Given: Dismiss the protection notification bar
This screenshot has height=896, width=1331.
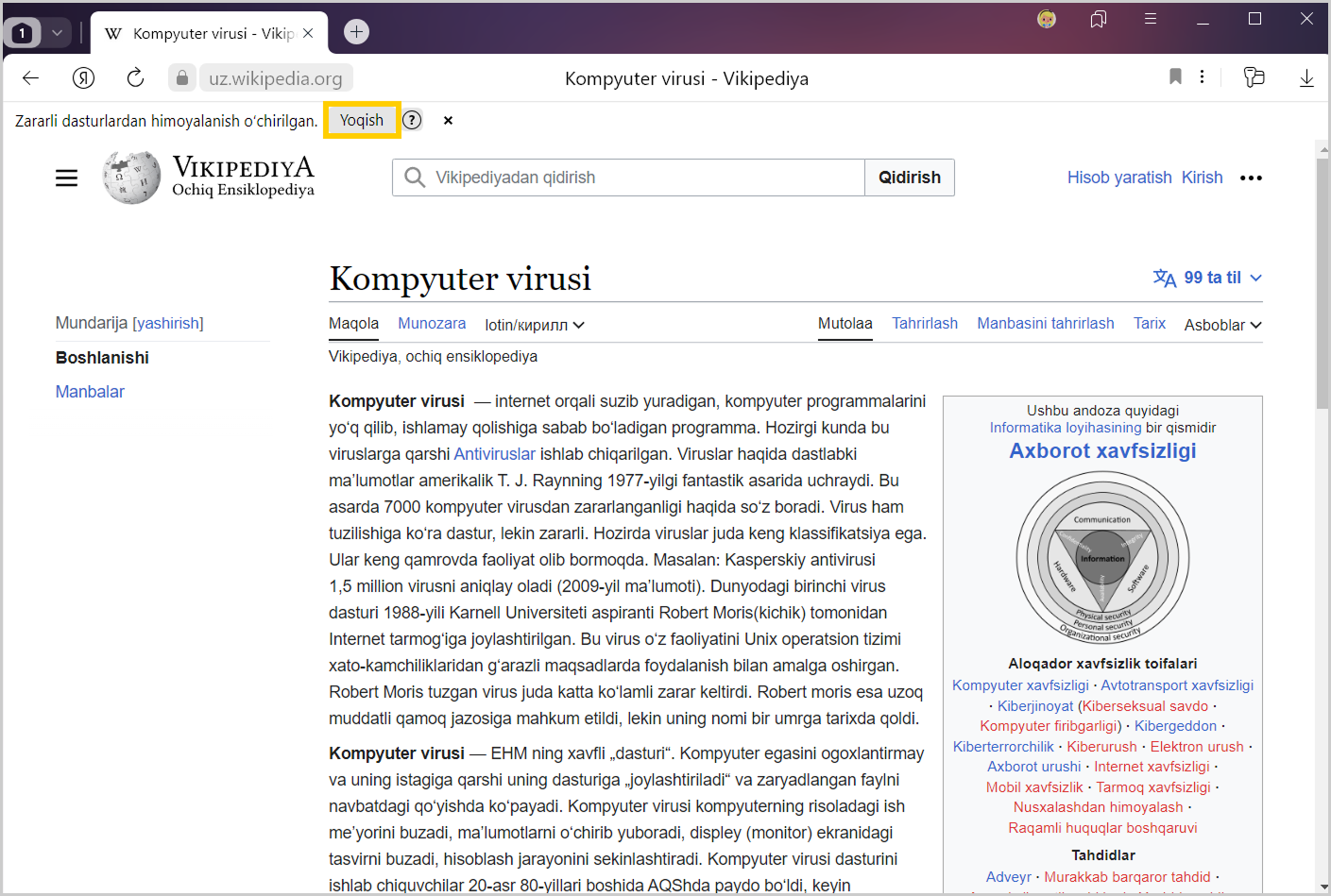Looking at the screenshot, I should coord(448,120).
